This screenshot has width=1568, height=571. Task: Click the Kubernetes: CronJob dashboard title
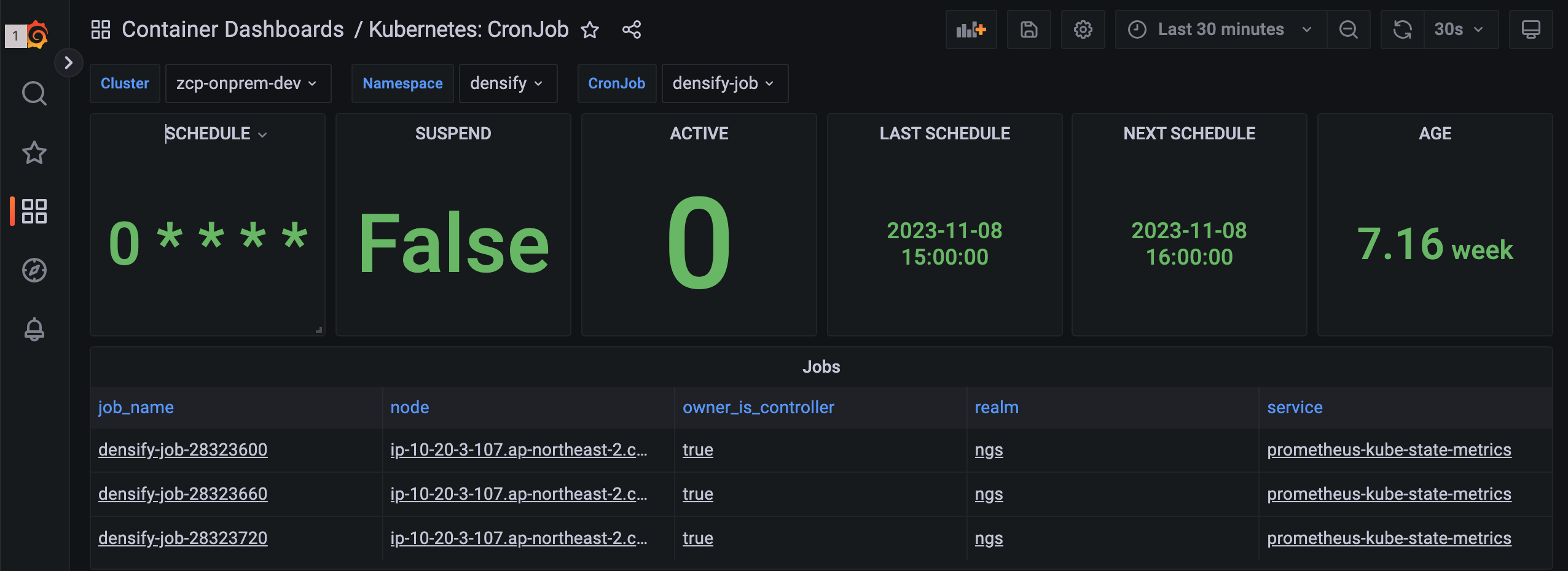469,29
